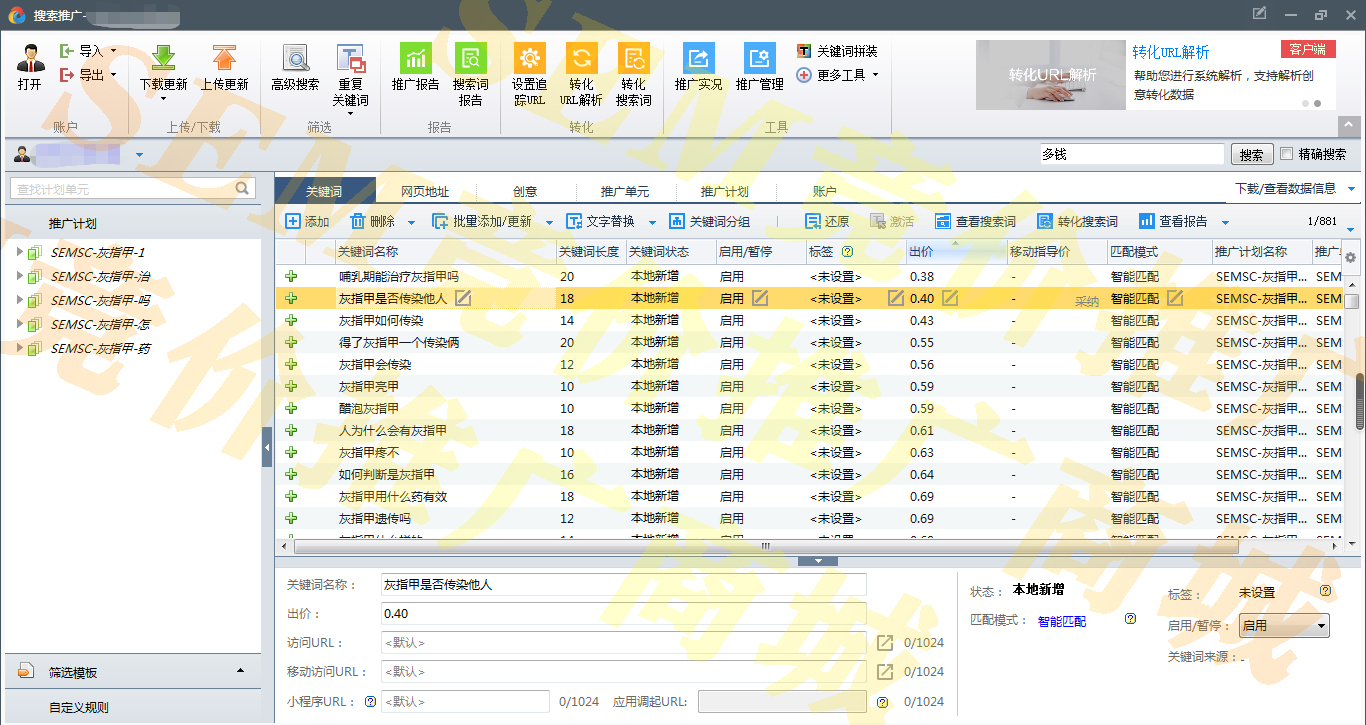Click the 推广管理 icon
Screen dimensions: 1366x725
(759, 59)
